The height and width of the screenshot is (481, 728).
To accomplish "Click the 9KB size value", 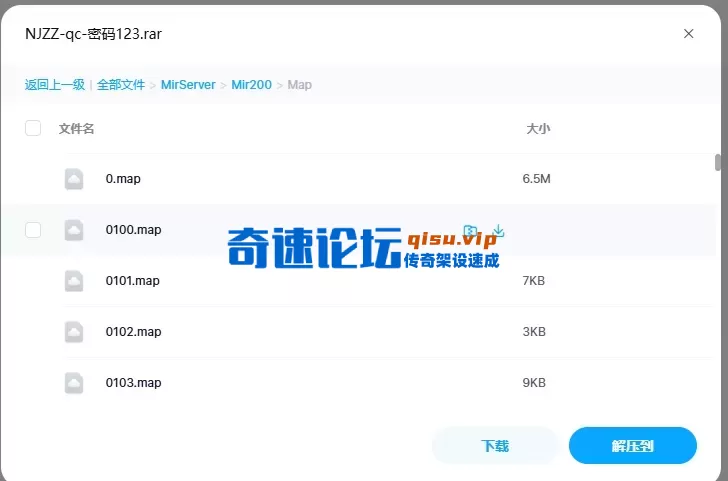I will [534, 383].
